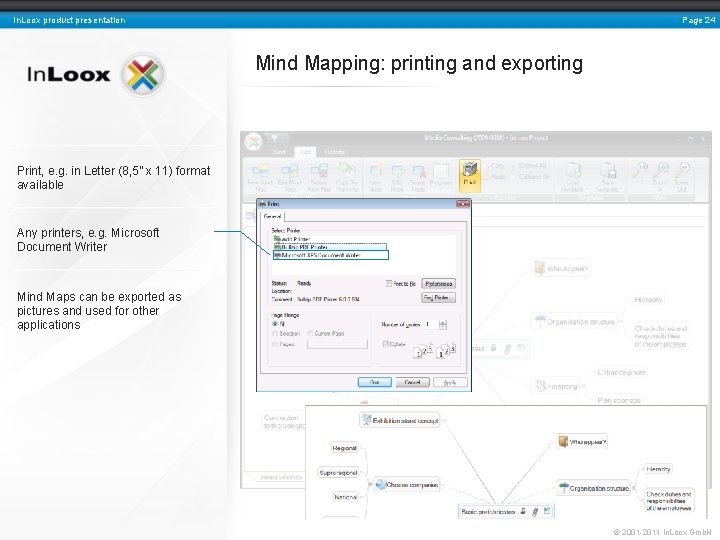Viewport: 720px width, 540px height.
Task: Select the General tab in Print dialog
Action: click(x=272, y=216)
